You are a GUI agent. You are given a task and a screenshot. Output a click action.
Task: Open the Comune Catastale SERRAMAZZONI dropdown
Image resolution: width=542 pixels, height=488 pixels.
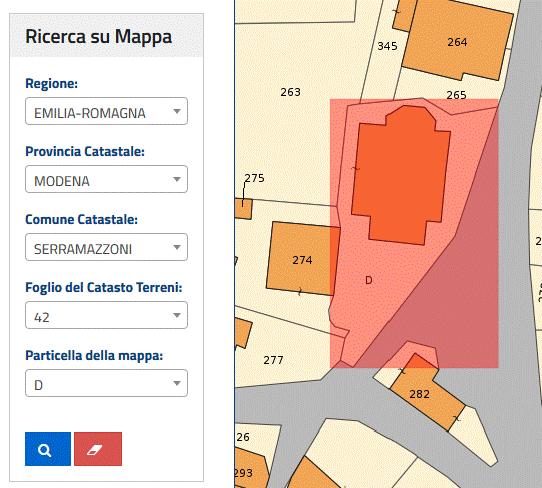pyautogui.click(x=106, y=247)
